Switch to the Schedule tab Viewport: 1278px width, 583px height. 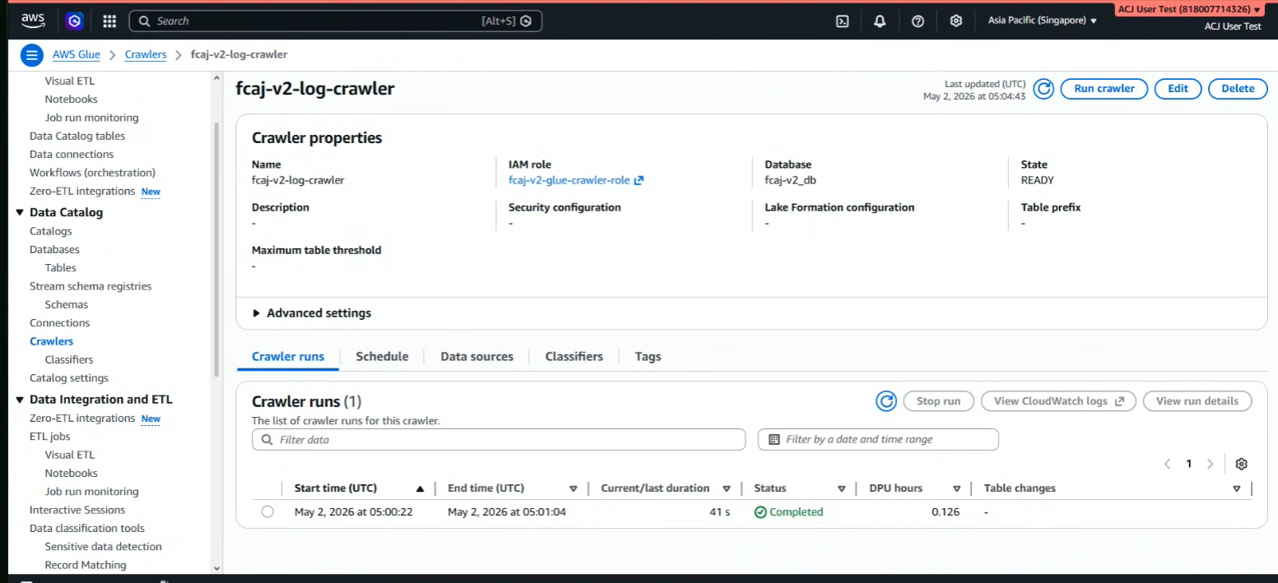[x=382, y=356]
